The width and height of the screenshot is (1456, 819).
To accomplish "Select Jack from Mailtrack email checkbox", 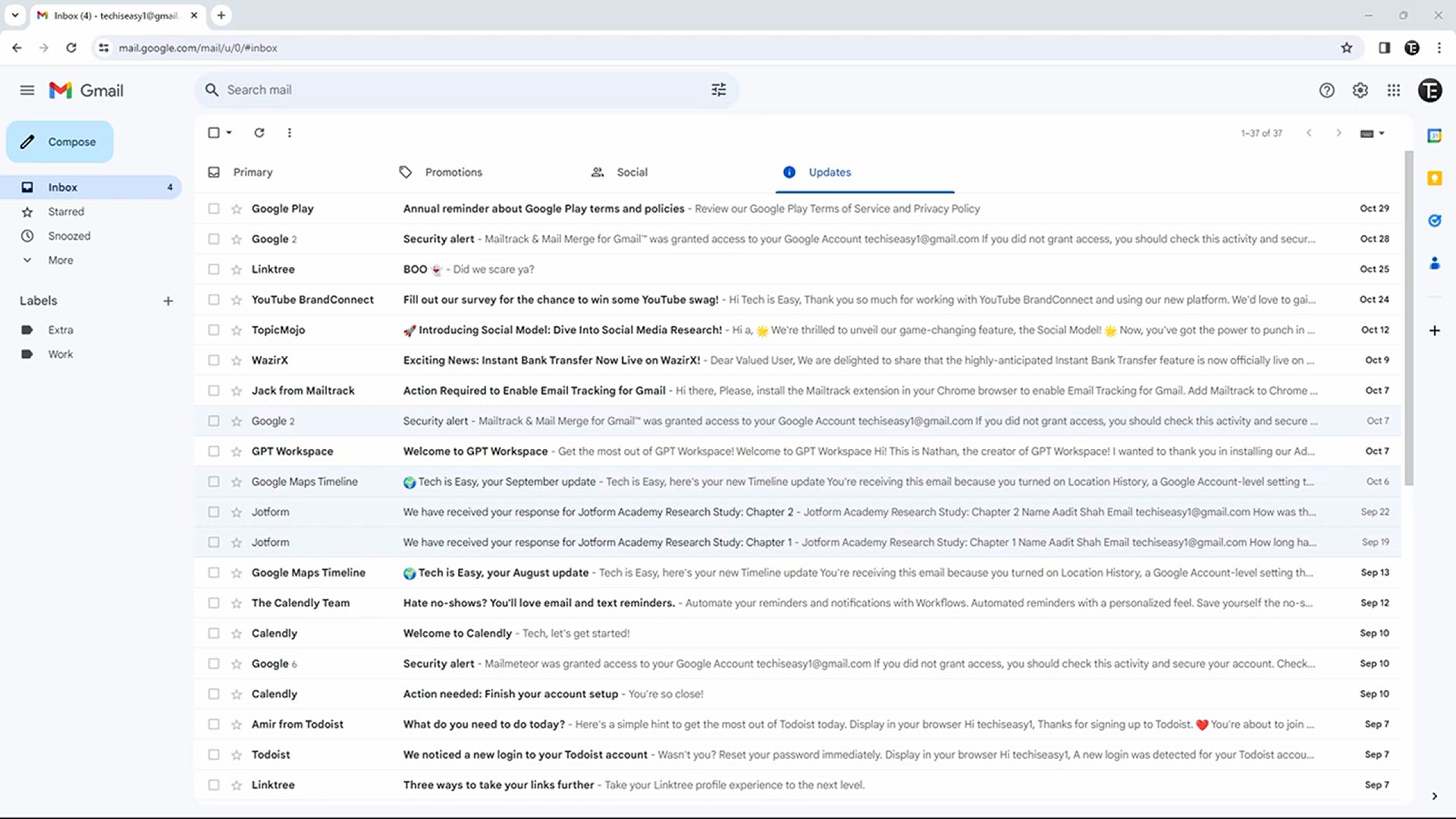I will tap(214, 391).
